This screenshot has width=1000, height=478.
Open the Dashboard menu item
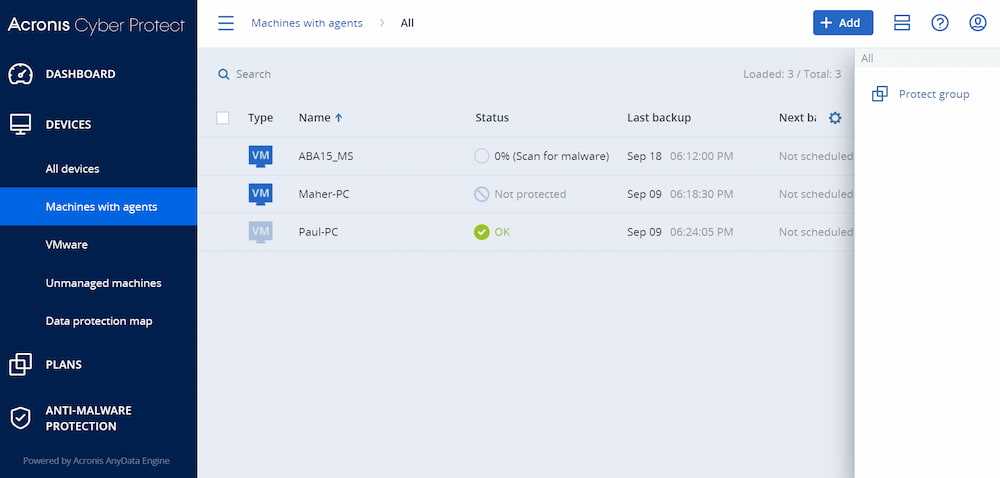coord(80,74)
